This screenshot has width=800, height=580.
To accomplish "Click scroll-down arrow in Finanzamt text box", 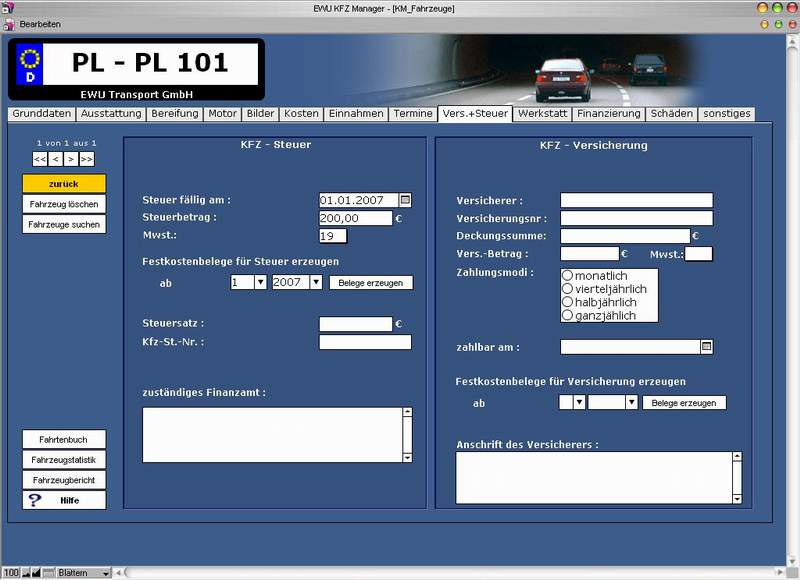I will [407, 458].
